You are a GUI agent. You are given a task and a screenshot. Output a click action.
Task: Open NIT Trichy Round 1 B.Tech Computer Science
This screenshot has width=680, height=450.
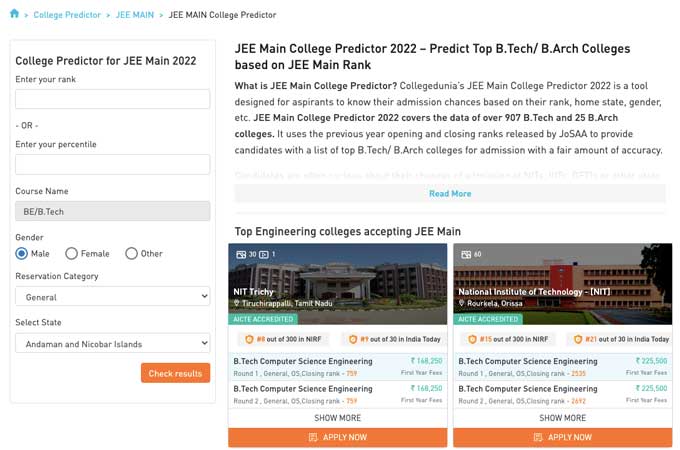(338, 367)
